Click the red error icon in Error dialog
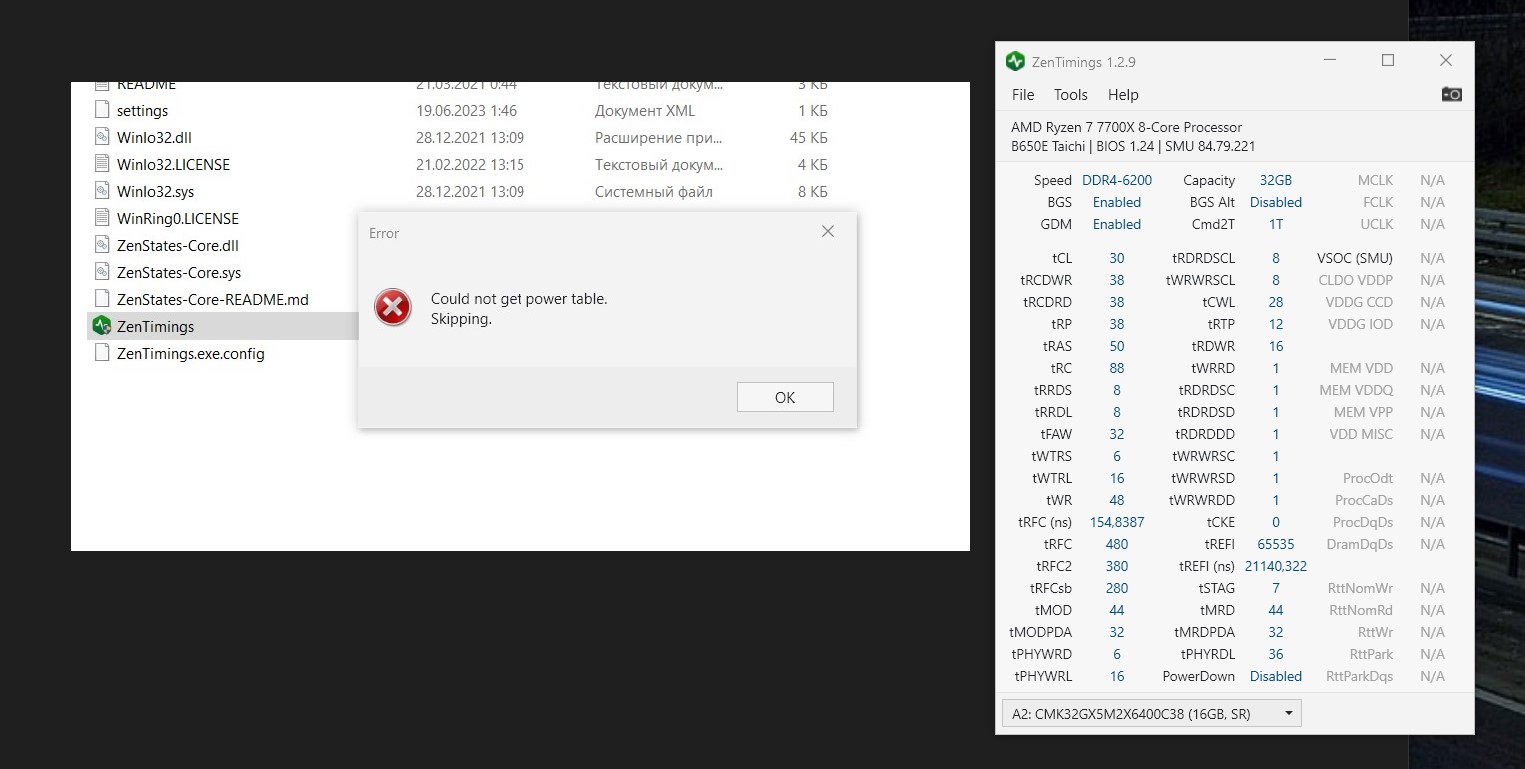The height and width of the screenshot is (769, 1525). (x=393, y=307)
